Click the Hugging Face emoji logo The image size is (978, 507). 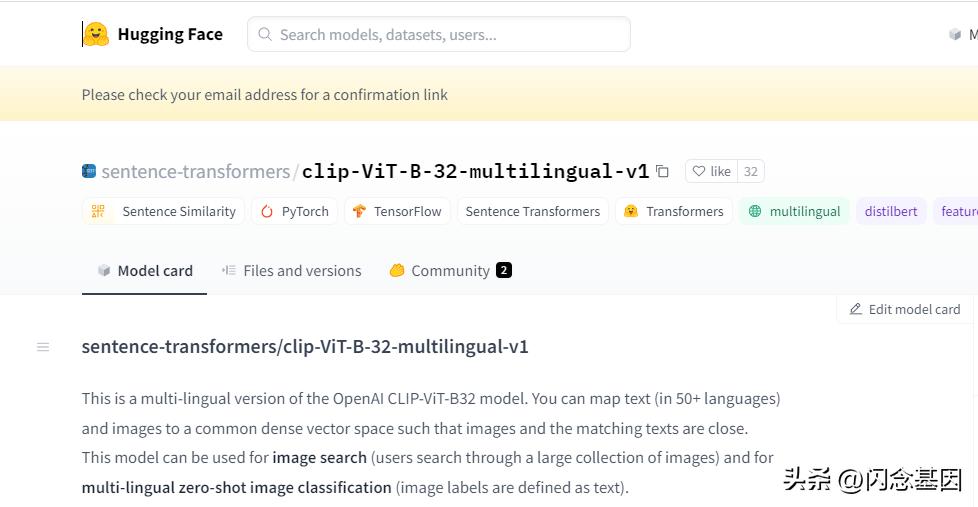(x=96, y=34)
